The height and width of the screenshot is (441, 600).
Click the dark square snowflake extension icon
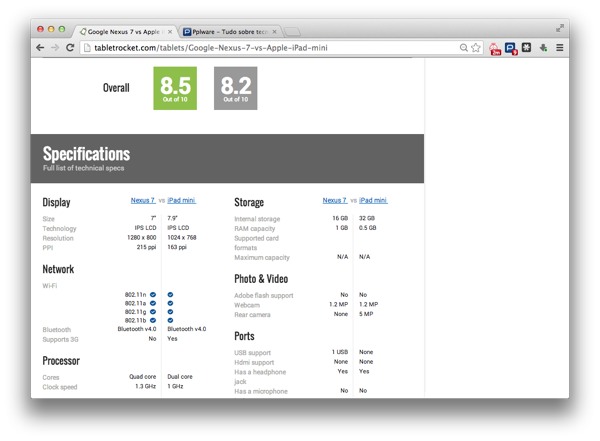[x=527, y=47]
